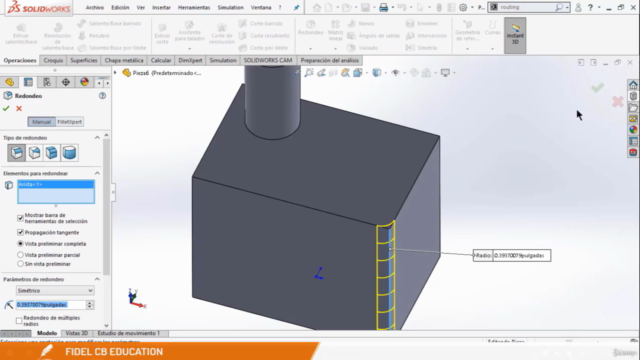This screenshot has height=360, width=640.
Task: Open the PropertyManager tab icon
Action: (28, 82)
